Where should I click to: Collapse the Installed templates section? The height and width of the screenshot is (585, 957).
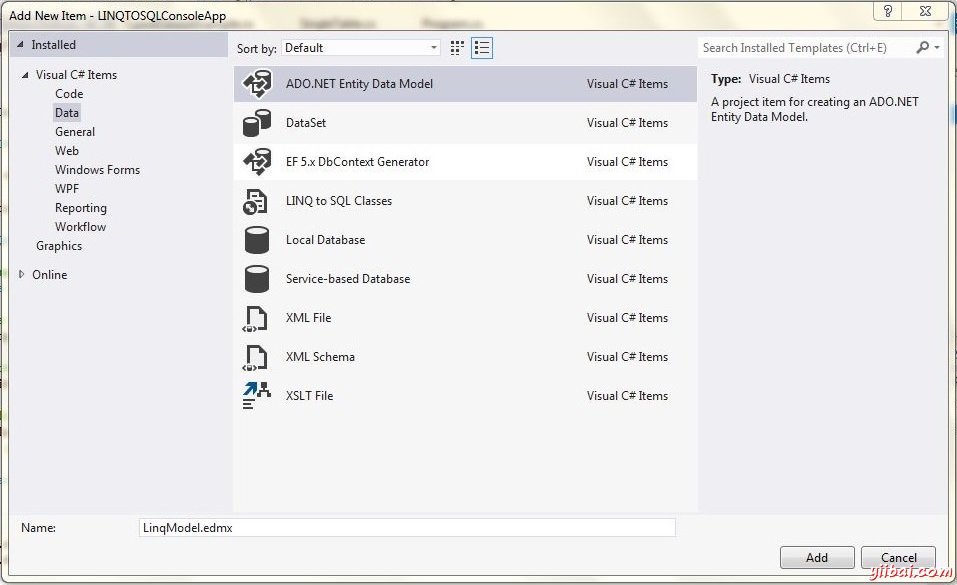coord(20,45)
